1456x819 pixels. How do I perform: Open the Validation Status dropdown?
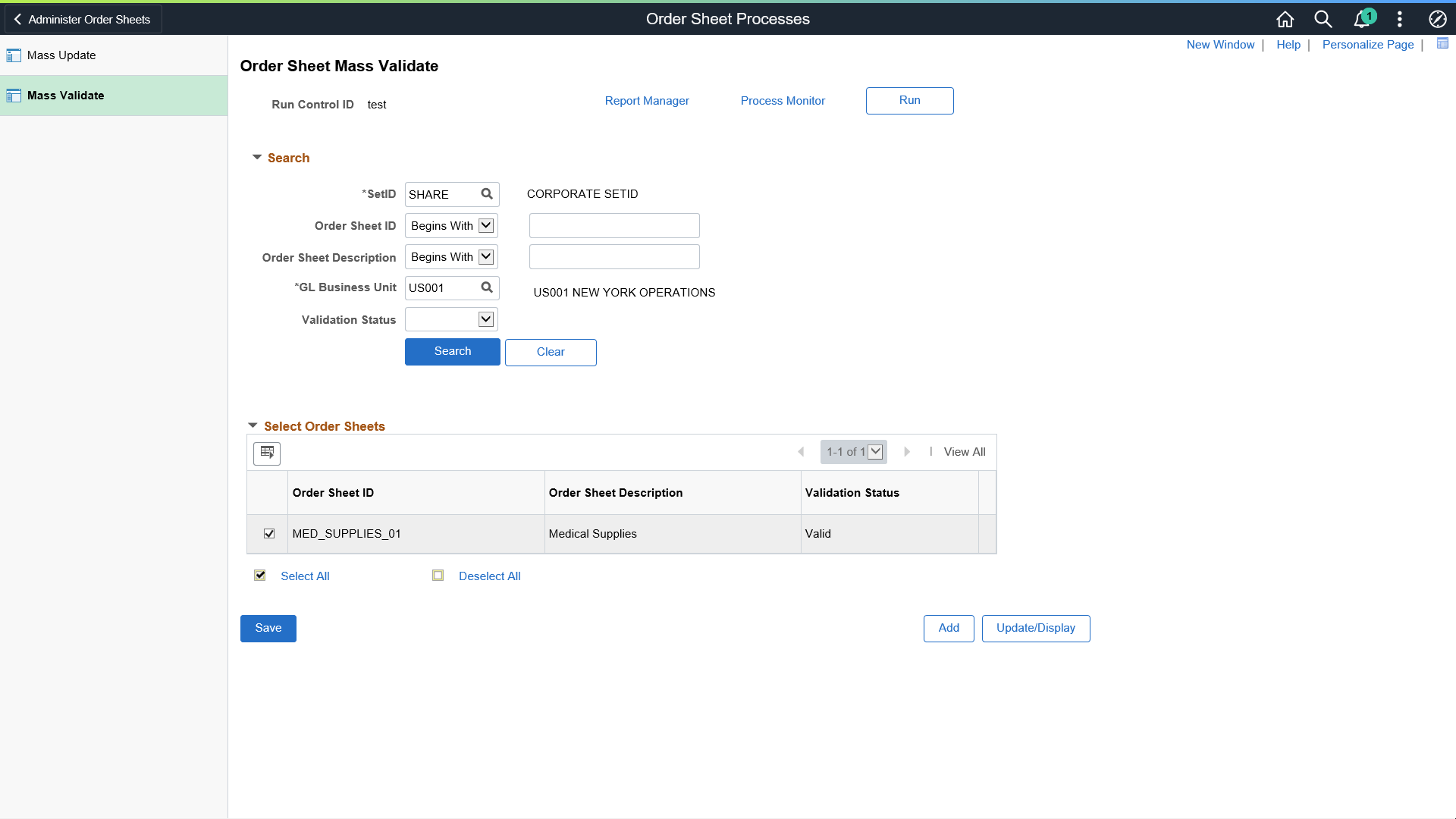point(485,318)
